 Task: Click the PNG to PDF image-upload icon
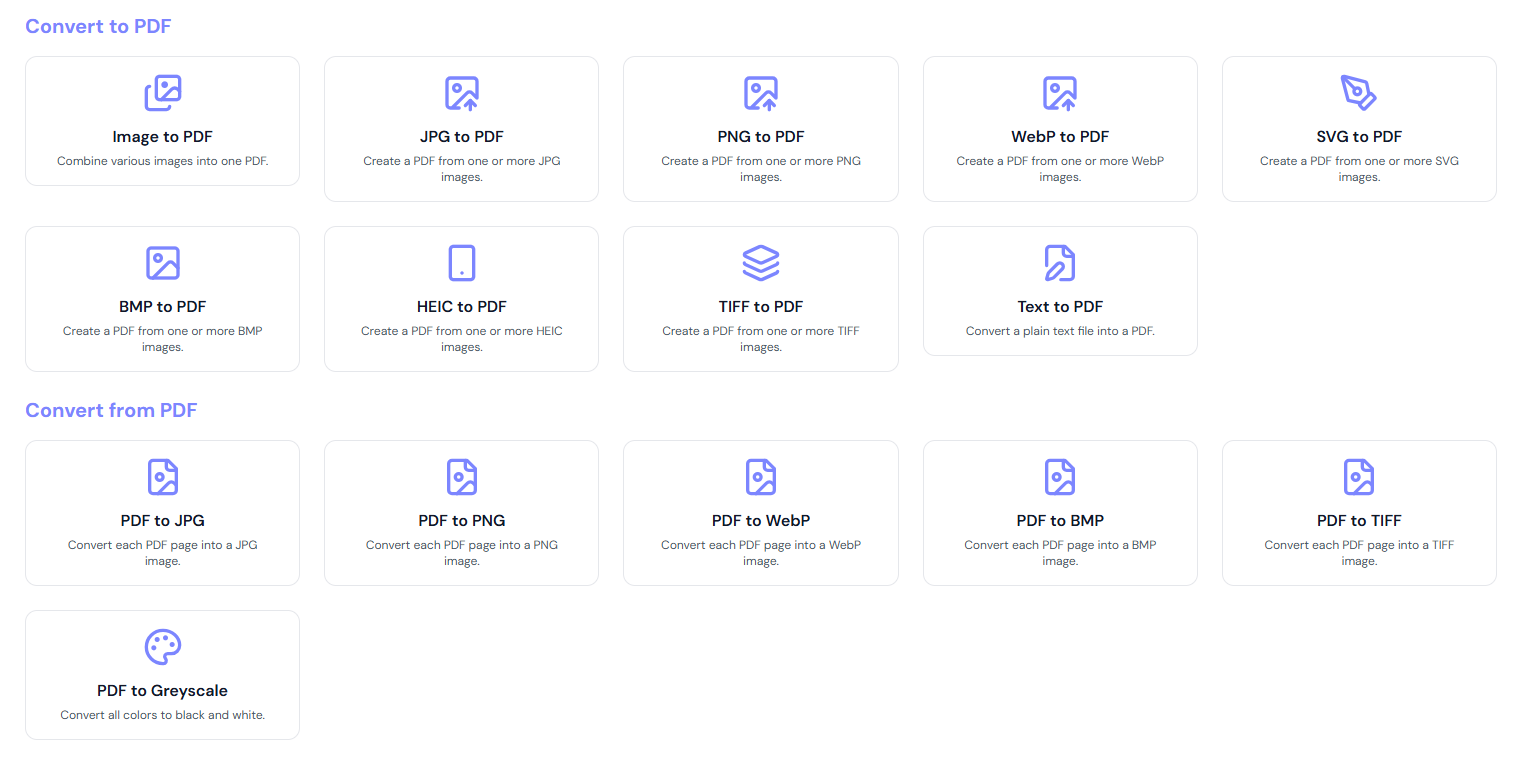(760, 93)
